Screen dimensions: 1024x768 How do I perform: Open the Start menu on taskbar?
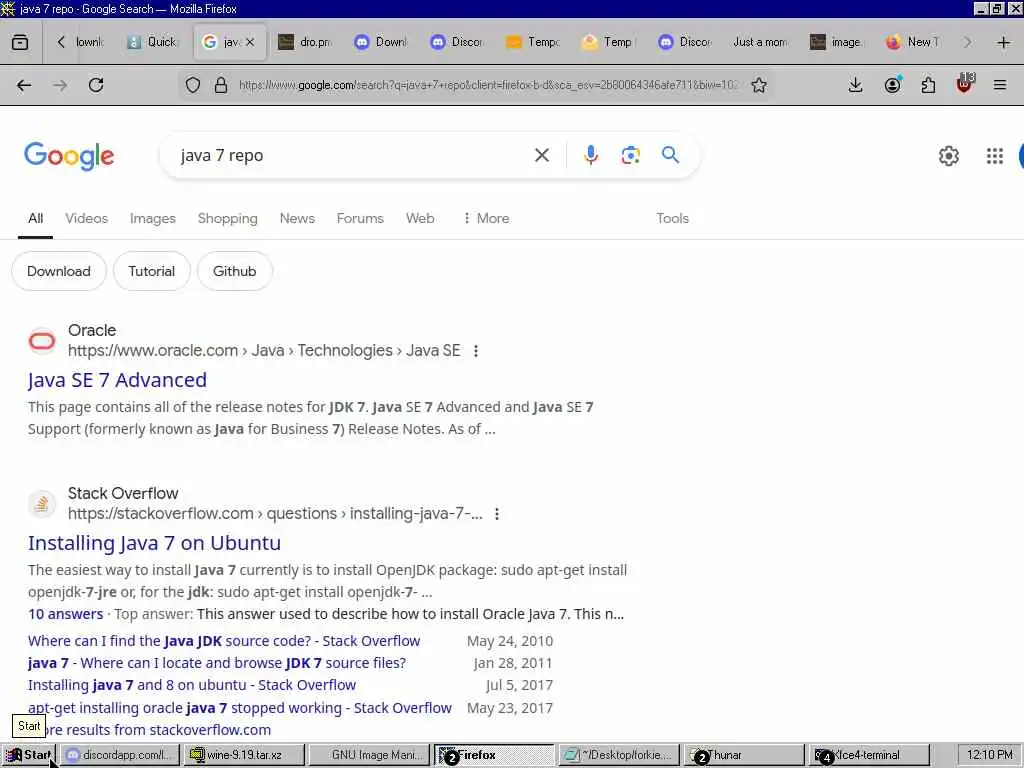[28, 756]
